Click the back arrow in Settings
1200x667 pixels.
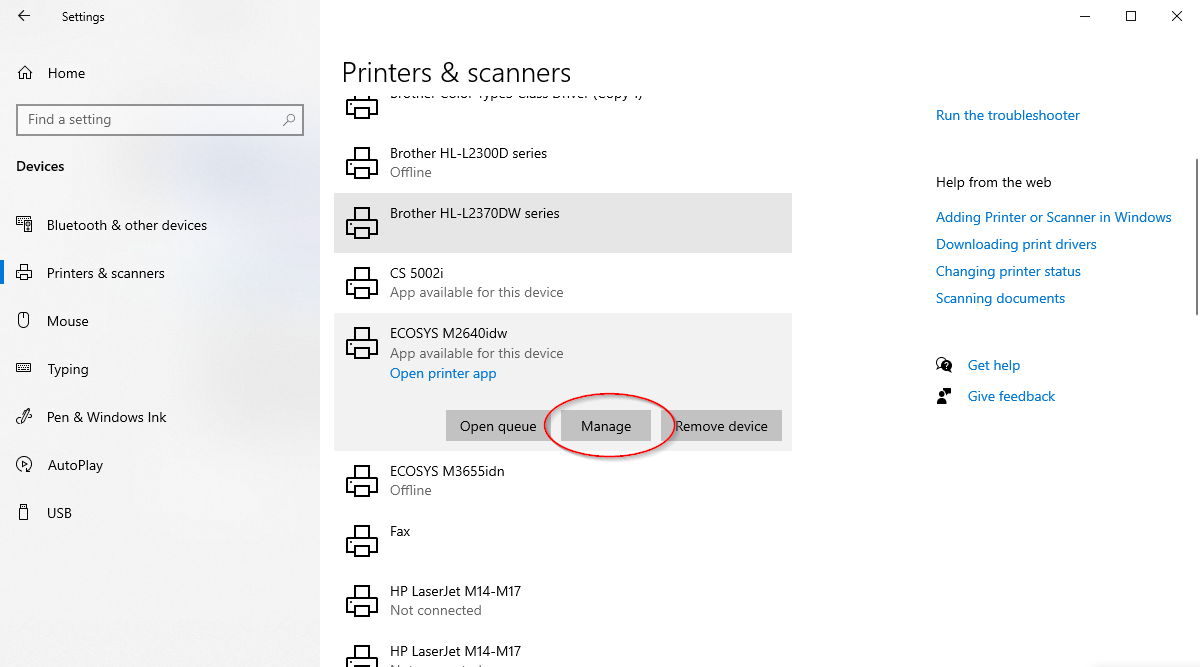[24, 16]
